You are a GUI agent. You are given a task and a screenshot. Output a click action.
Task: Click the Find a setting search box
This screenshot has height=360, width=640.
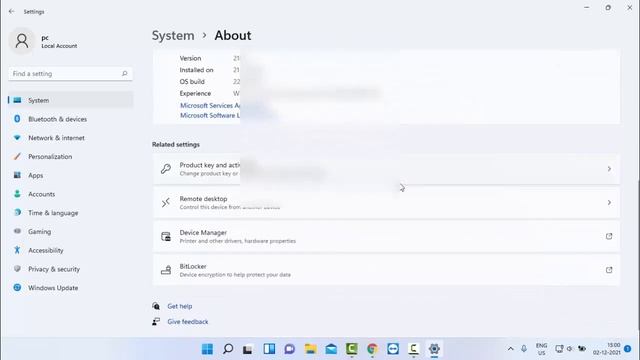(x=70, y=73)
